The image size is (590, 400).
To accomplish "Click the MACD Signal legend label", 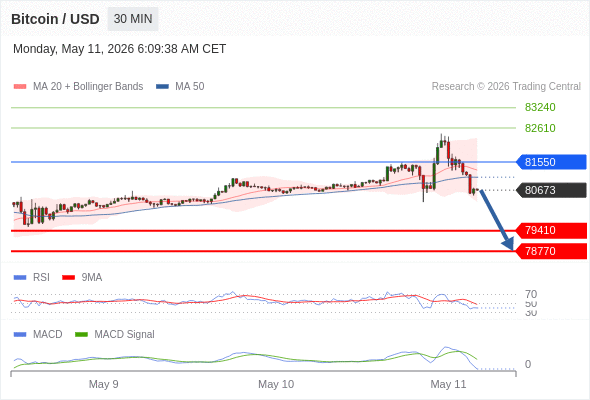I will coord(125,335).
